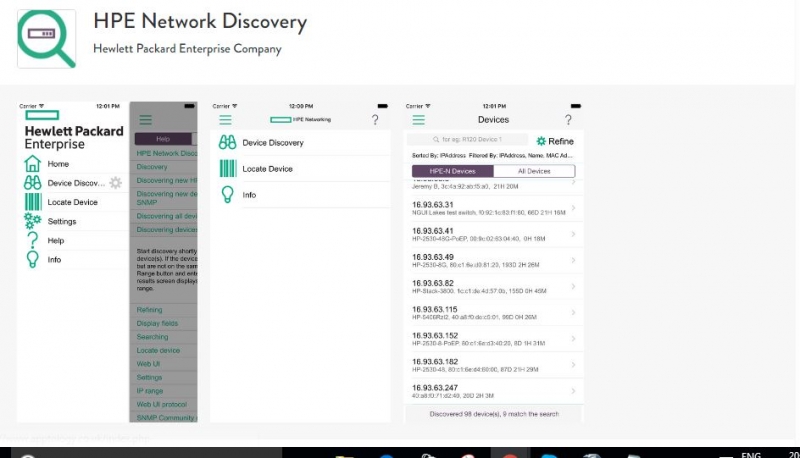The image size is (800, 458).
Task: Click the barcode icon beside Locate Device in sidebar
Action: [x=32, y=202]
